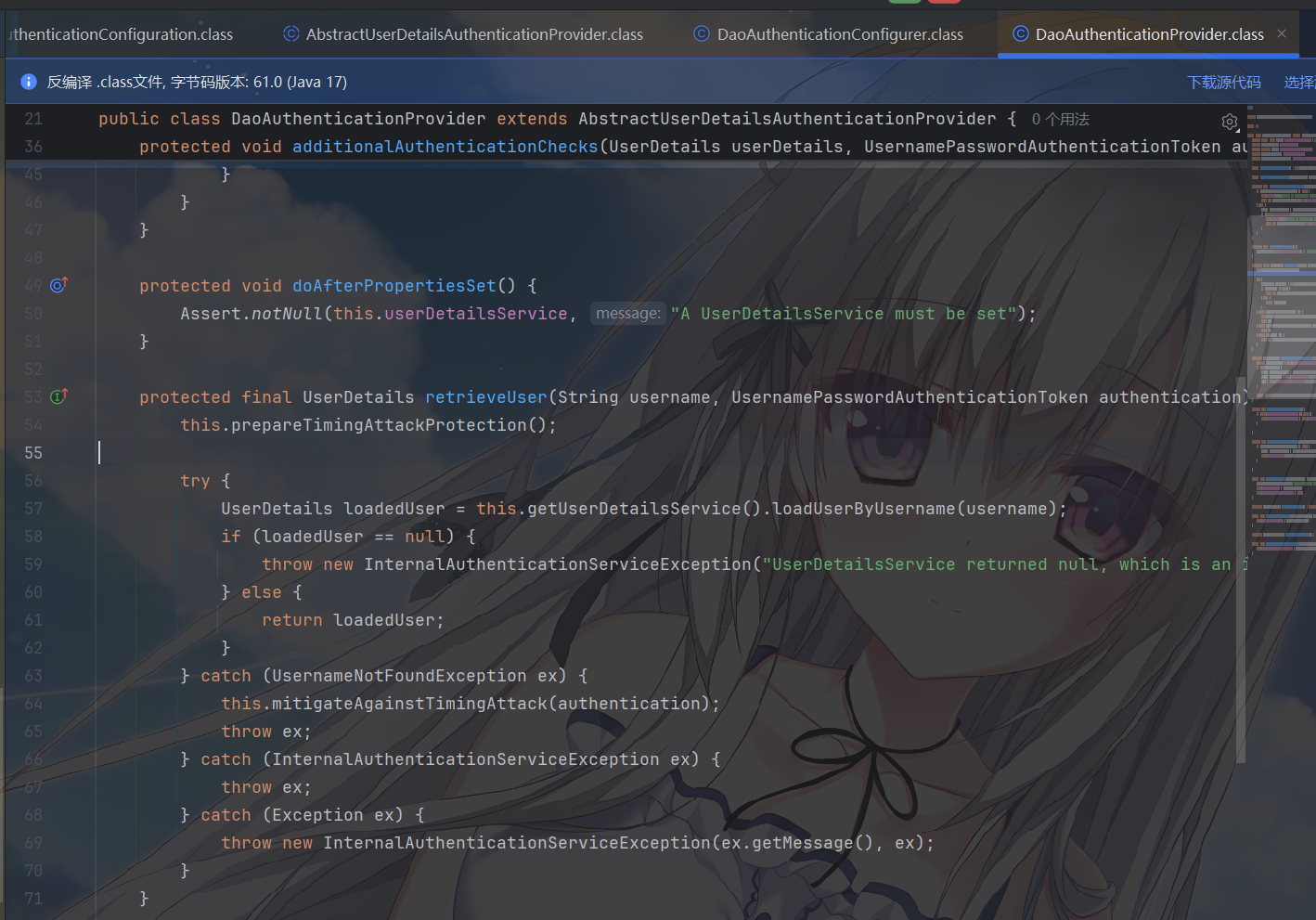Click class icon on DaoAuthenticationProvider tab
The width and height of the screenshot is (1316, 920).
coord(1020,34)
